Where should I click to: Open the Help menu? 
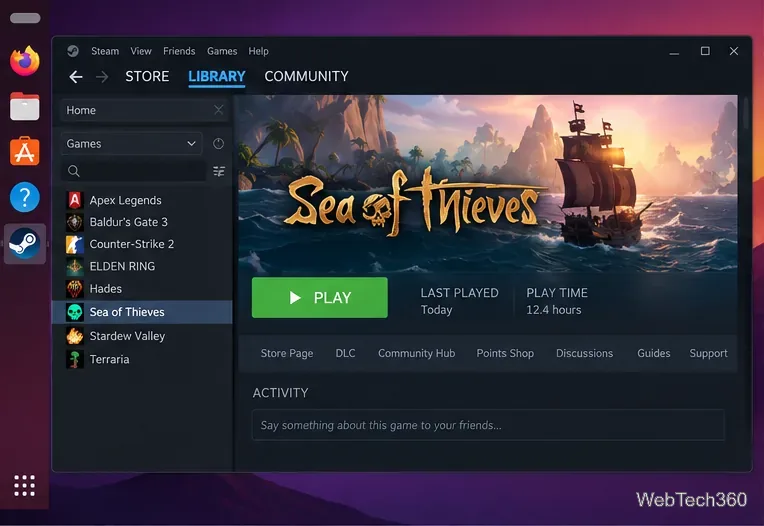pyautogui.click(x=258, y=51)
